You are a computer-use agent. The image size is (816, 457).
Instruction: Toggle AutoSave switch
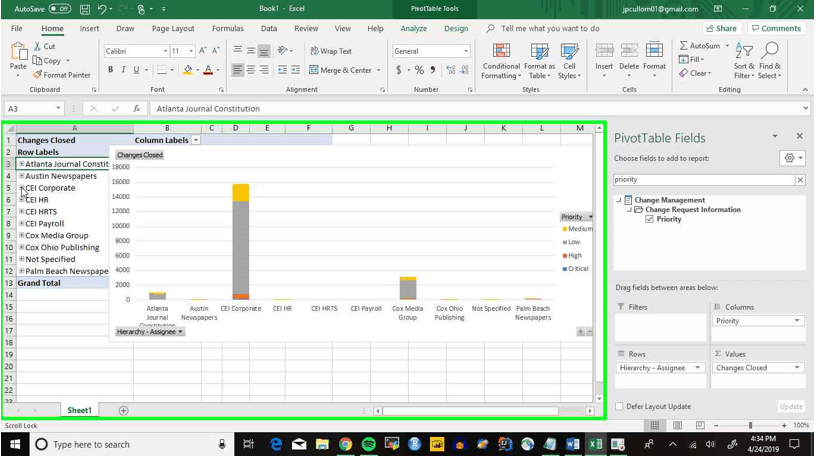point(59,9)
